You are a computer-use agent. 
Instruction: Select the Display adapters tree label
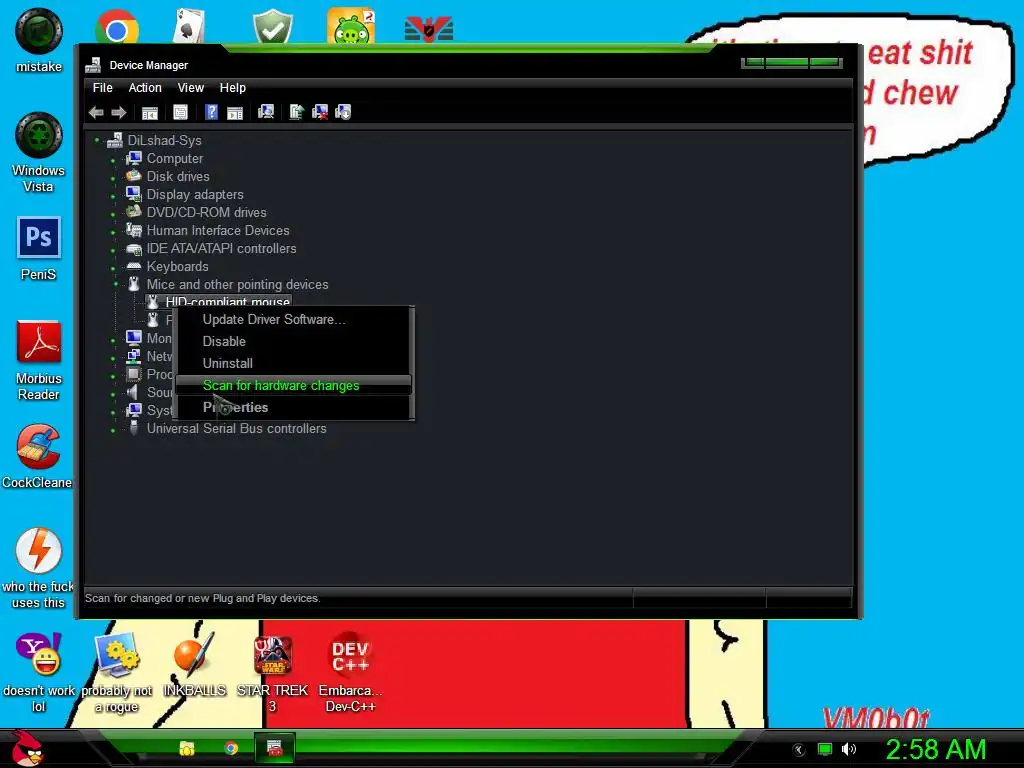click(195, 195)
